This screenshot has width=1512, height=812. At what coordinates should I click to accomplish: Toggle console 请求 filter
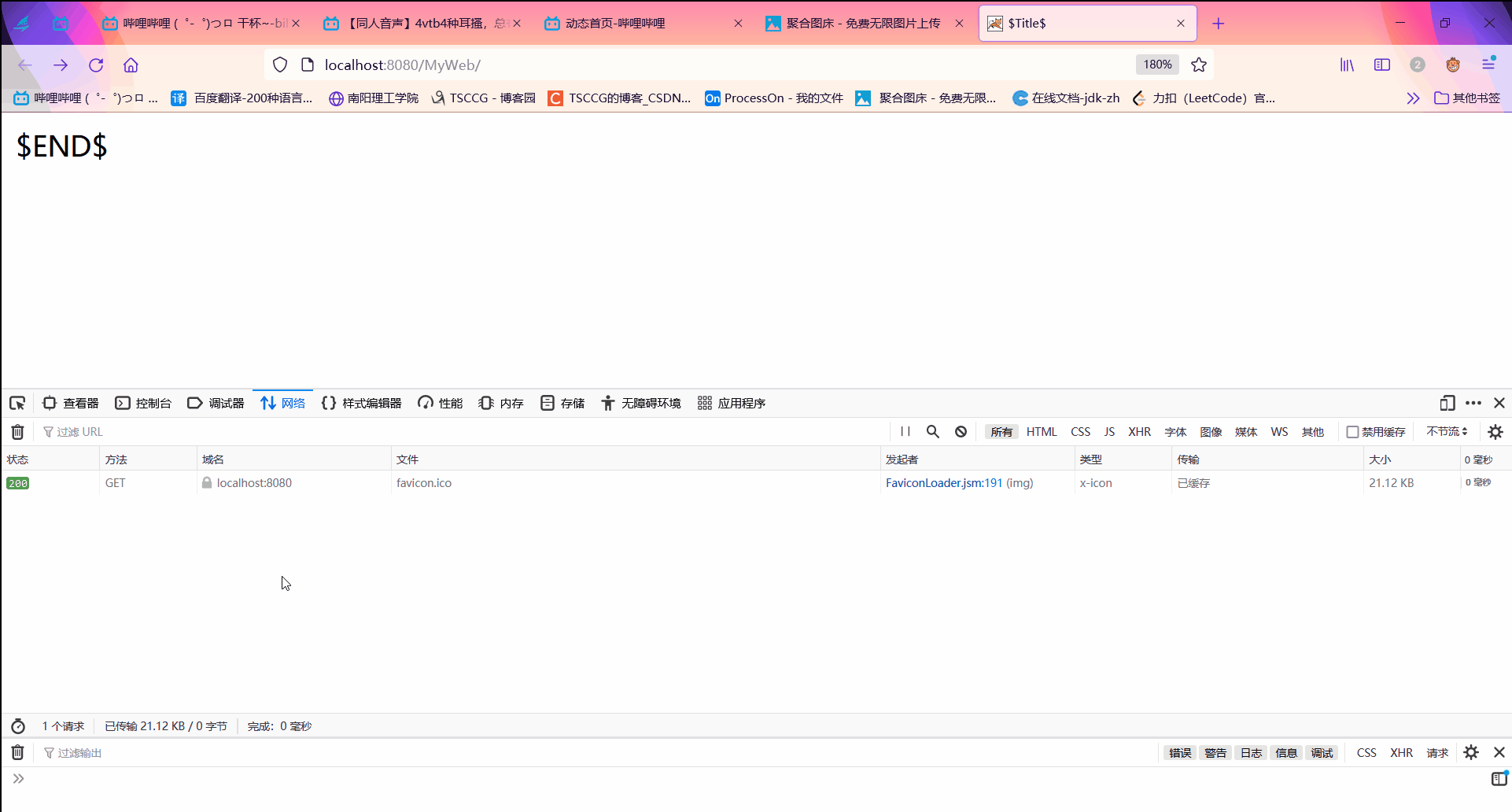click(x=1437, y=753)
